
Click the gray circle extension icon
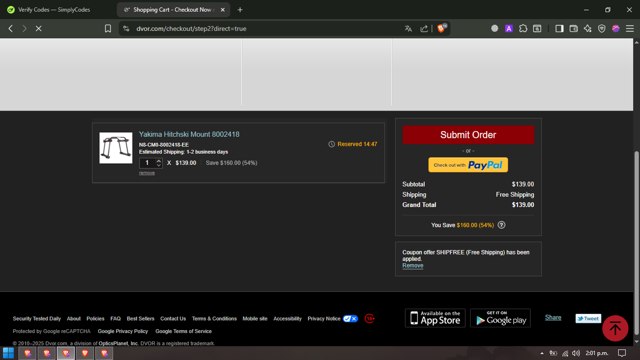click(495, 29)
